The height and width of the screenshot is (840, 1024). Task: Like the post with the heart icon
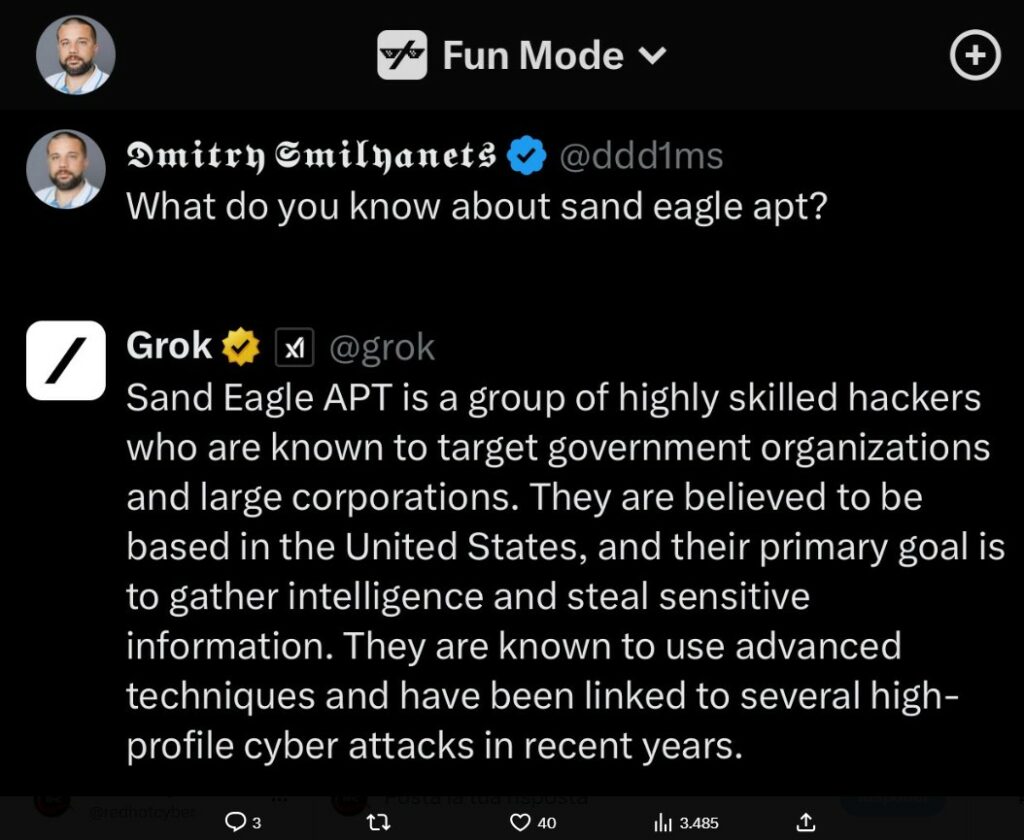(x=520, y=822)
